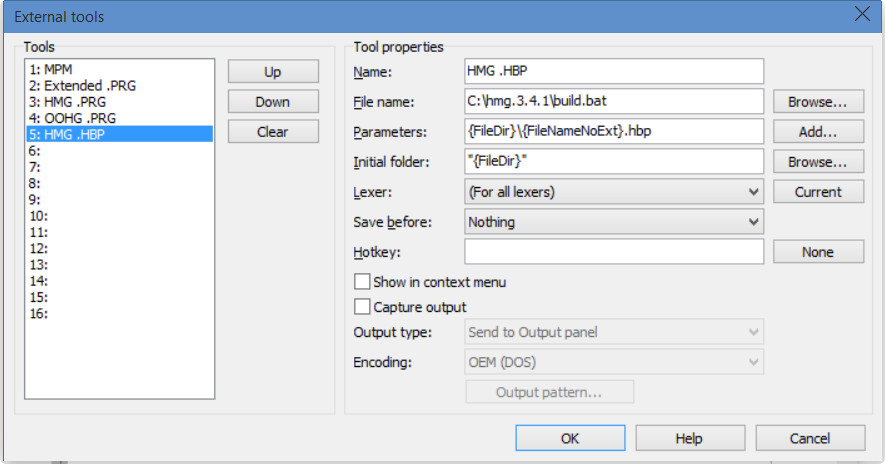Image resolution: width=885 pixels, height=464 pixels.
Task: Click Add to insert parameter macro
Action: pos(818,132)
